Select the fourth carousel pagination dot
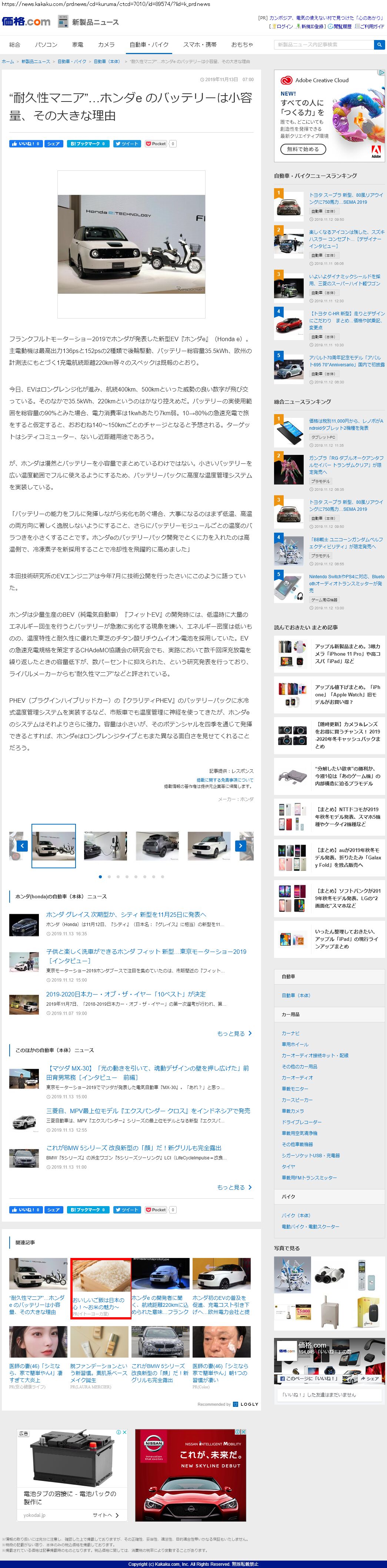Screen dimensions: 387x1568 127,876
